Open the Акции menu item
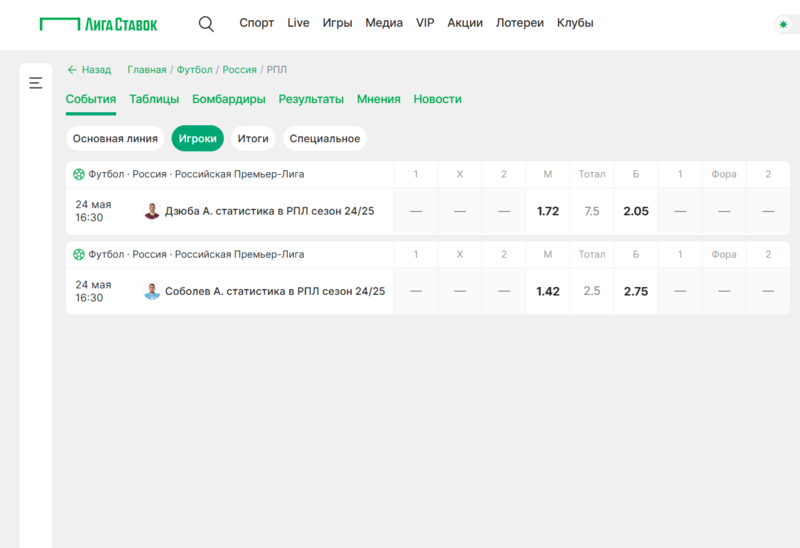Viewport: 800px width, 548px height. click(x=465, y=23)
